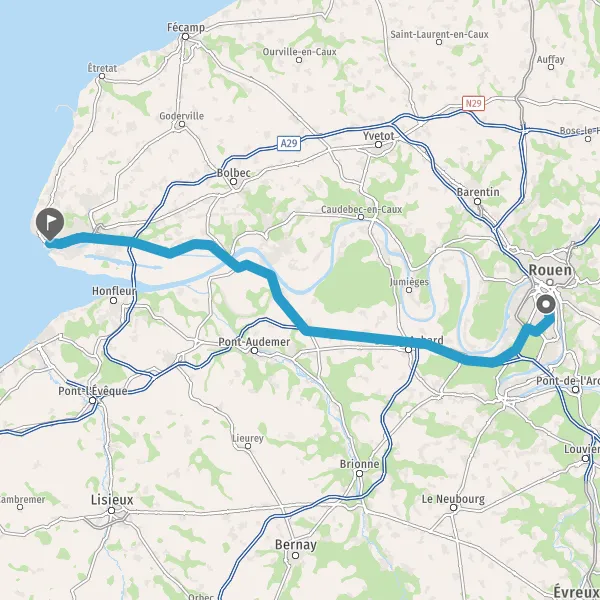Click the Lisieux city marker
Viewport: 600px width, 600px height.
pos(111,510)
